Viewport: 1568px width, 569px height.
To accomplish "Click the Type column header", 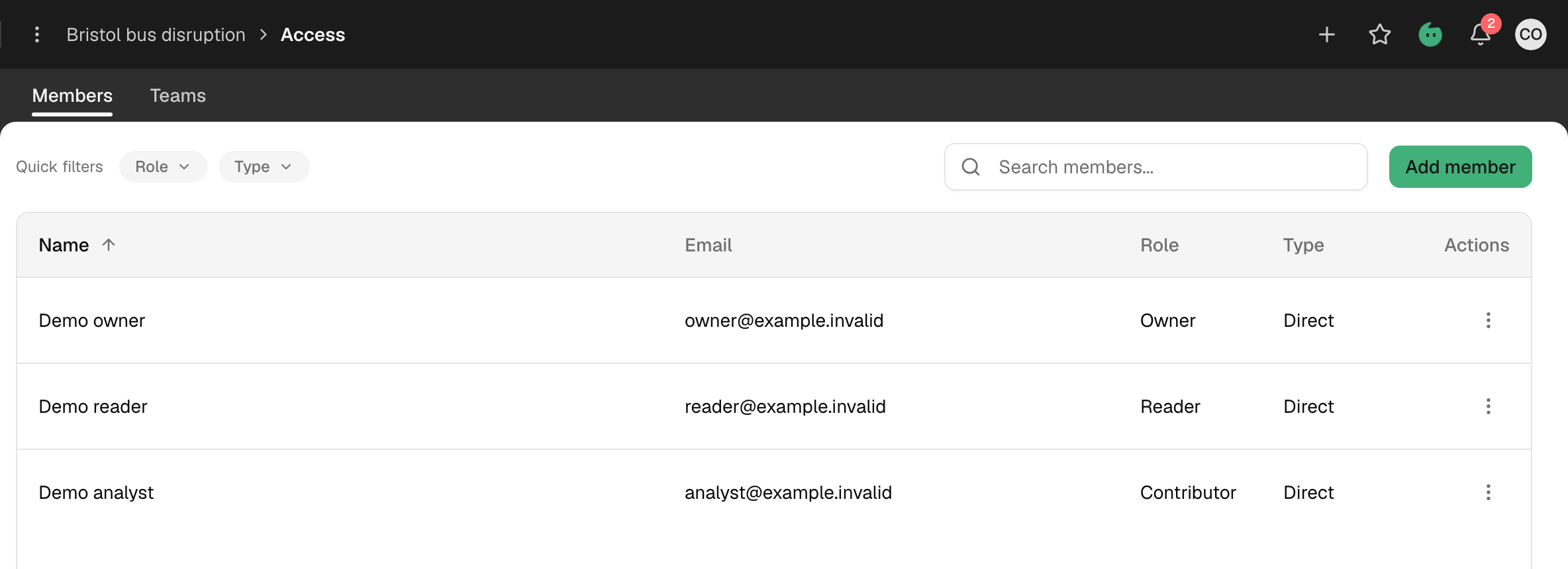I will pos(1304,245).
